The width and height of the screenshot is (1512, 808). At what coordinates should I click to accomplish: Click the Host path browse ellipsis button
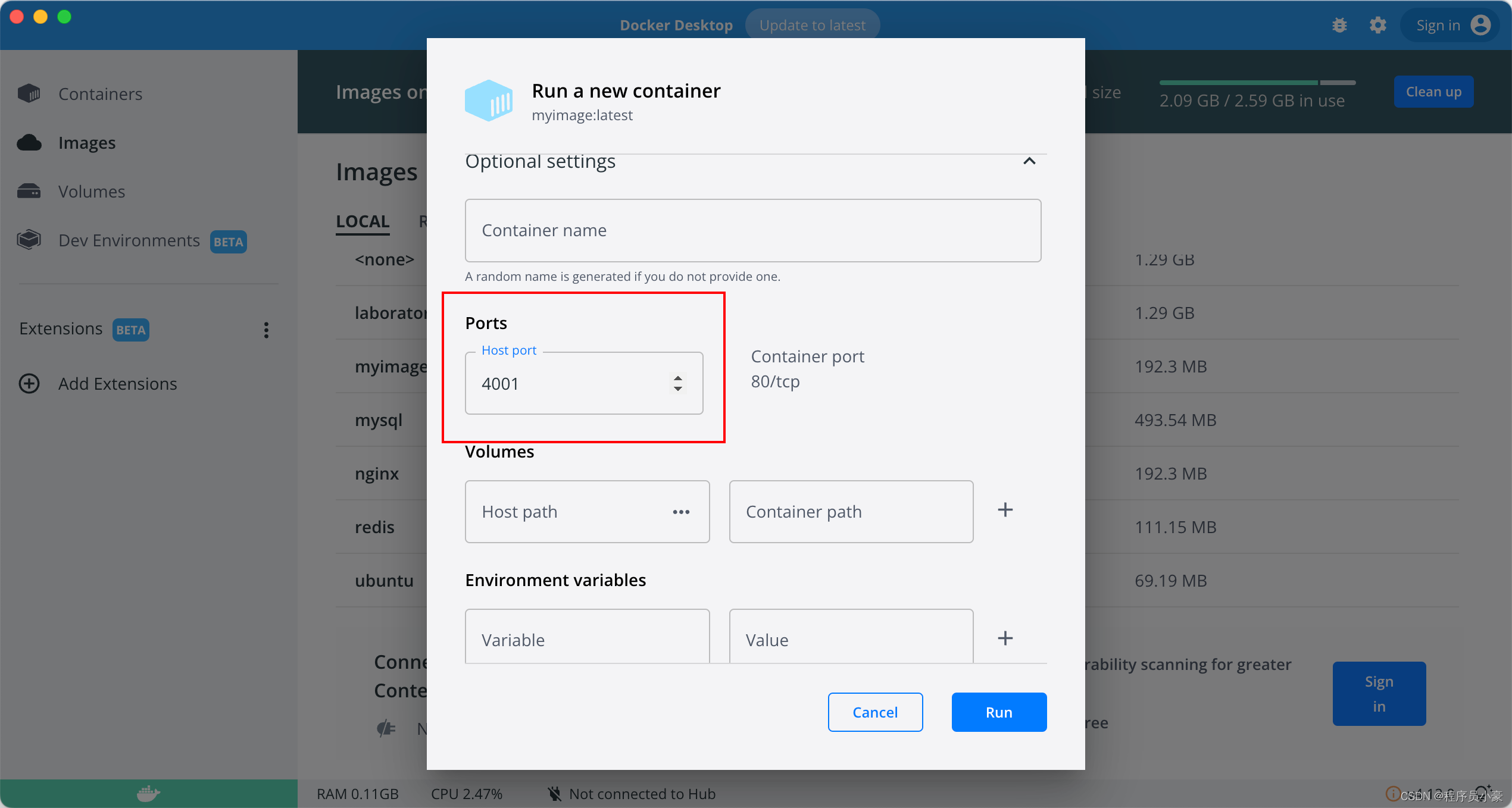pos(681,512)
